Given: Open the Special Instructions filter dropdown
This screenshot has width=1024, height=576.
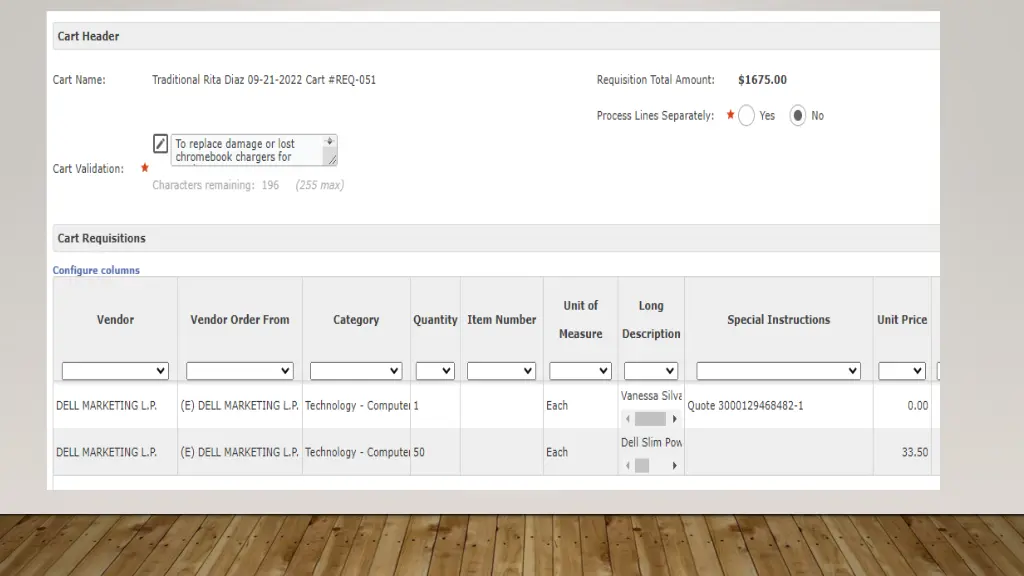Looking at the screenshot, I should (778, 371).
